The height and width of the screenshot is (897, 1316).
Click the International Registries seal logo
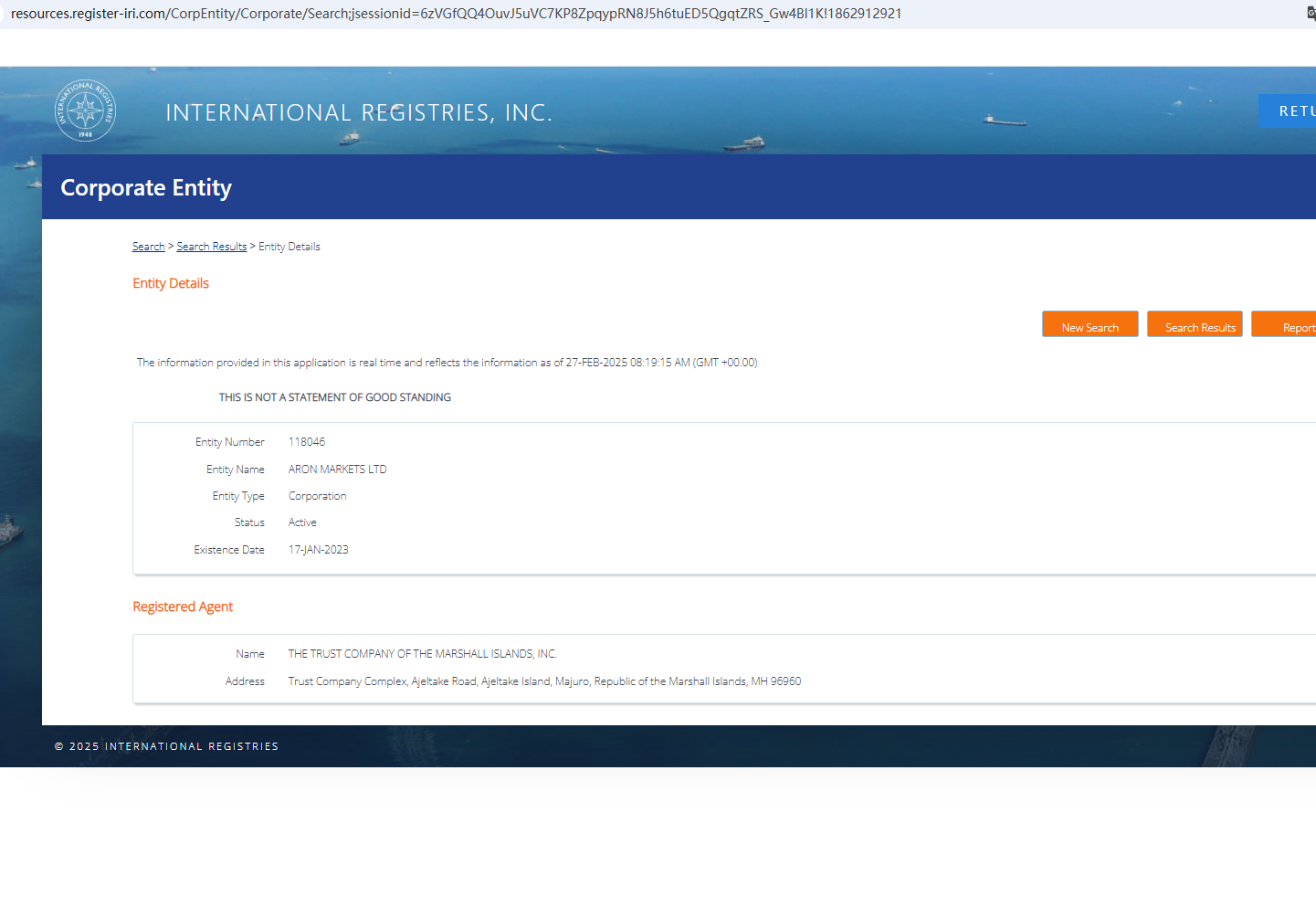tap(85, 111)
